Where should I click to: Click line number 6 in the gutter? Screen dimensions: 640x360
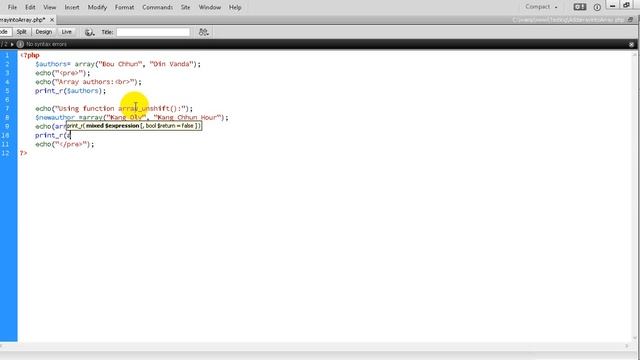[x=7, y=100]
